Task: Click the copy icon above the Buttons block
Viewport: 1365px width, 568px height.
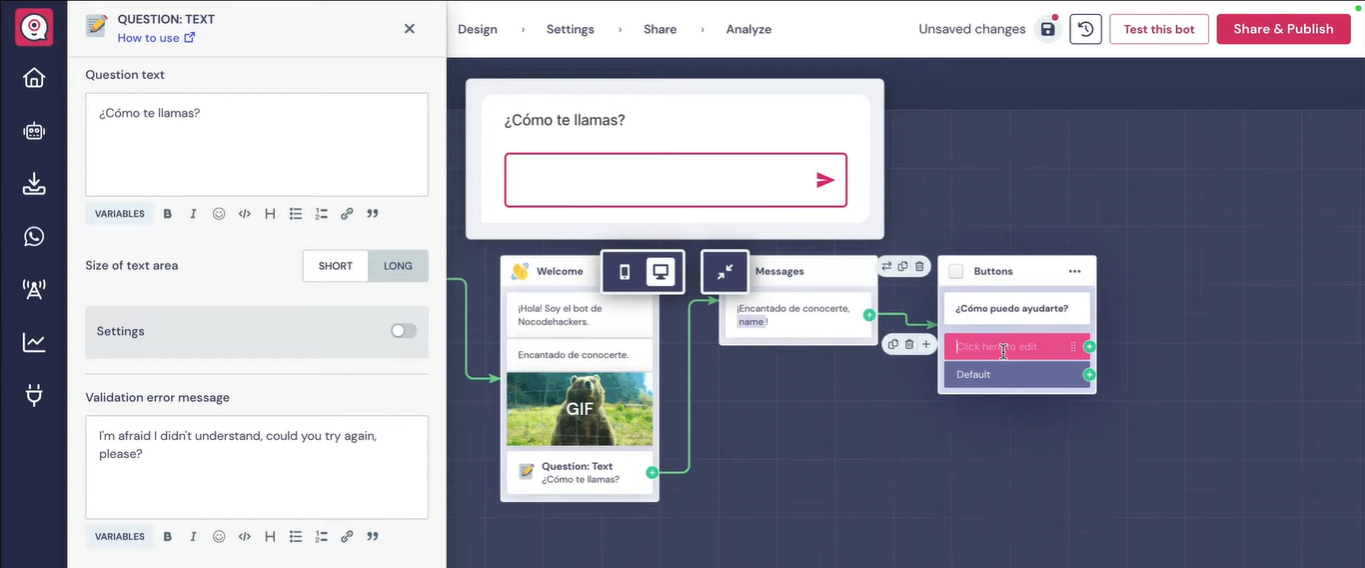Action: tap(903, 266)
